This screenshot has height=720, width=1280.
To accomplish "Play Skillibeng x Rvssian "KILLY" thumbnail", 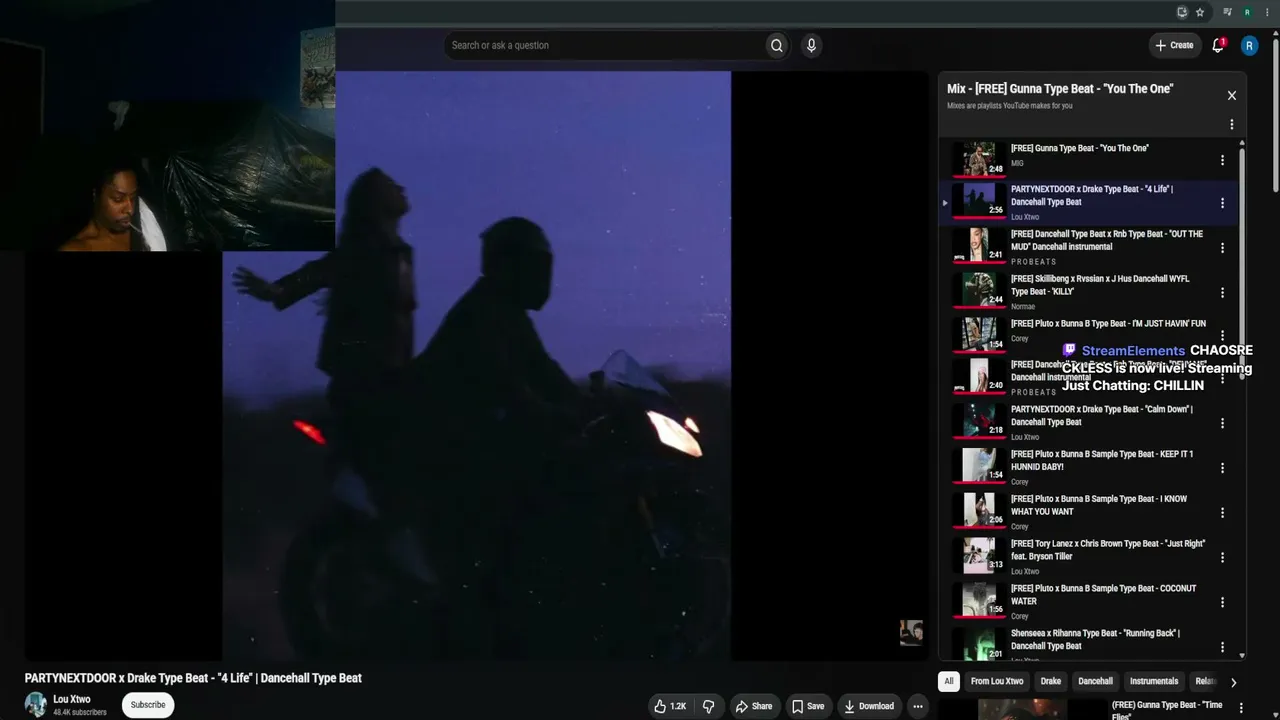I will pyautogui.click(x=978, y=290).
